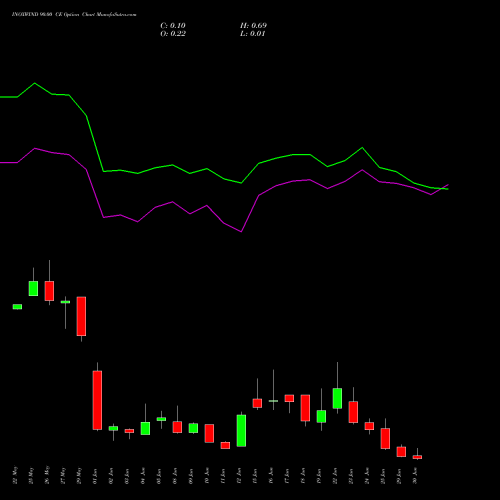Click the red candle above 18 Jun

point(305,408)
